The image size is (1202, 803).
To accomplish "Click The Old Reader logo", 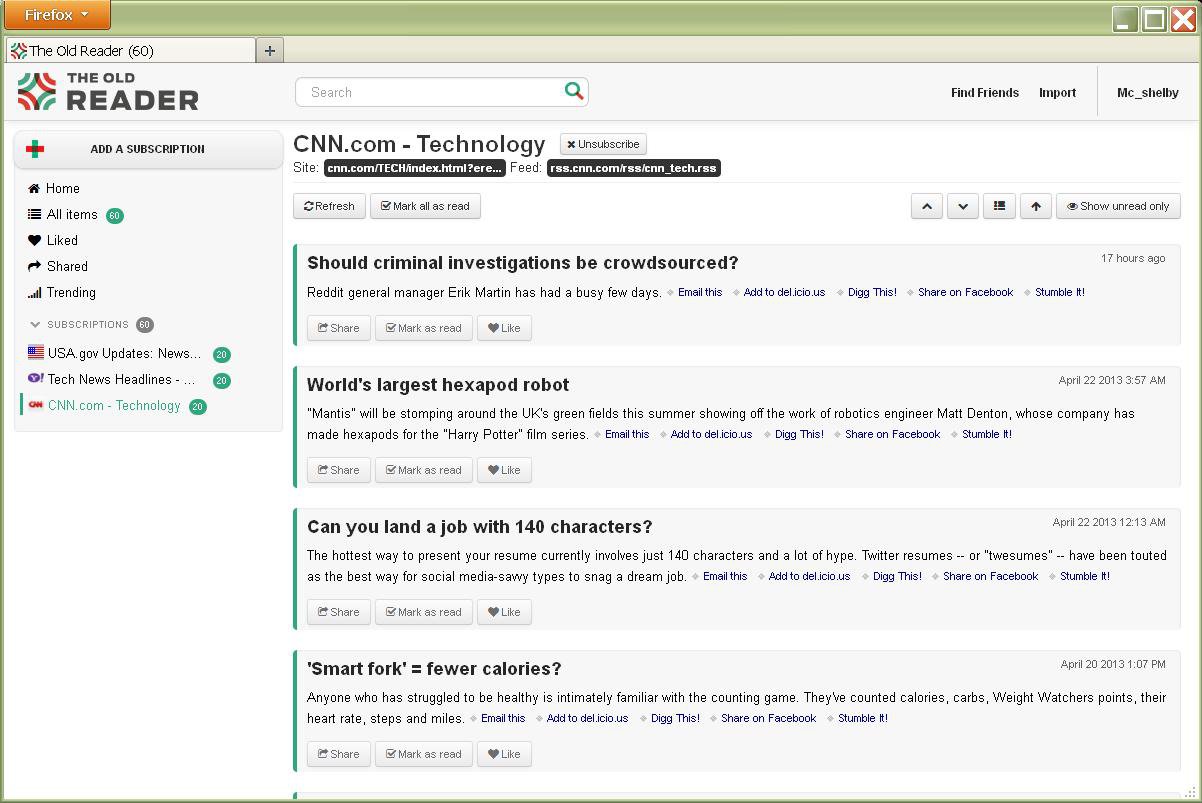I will (108, 92).
